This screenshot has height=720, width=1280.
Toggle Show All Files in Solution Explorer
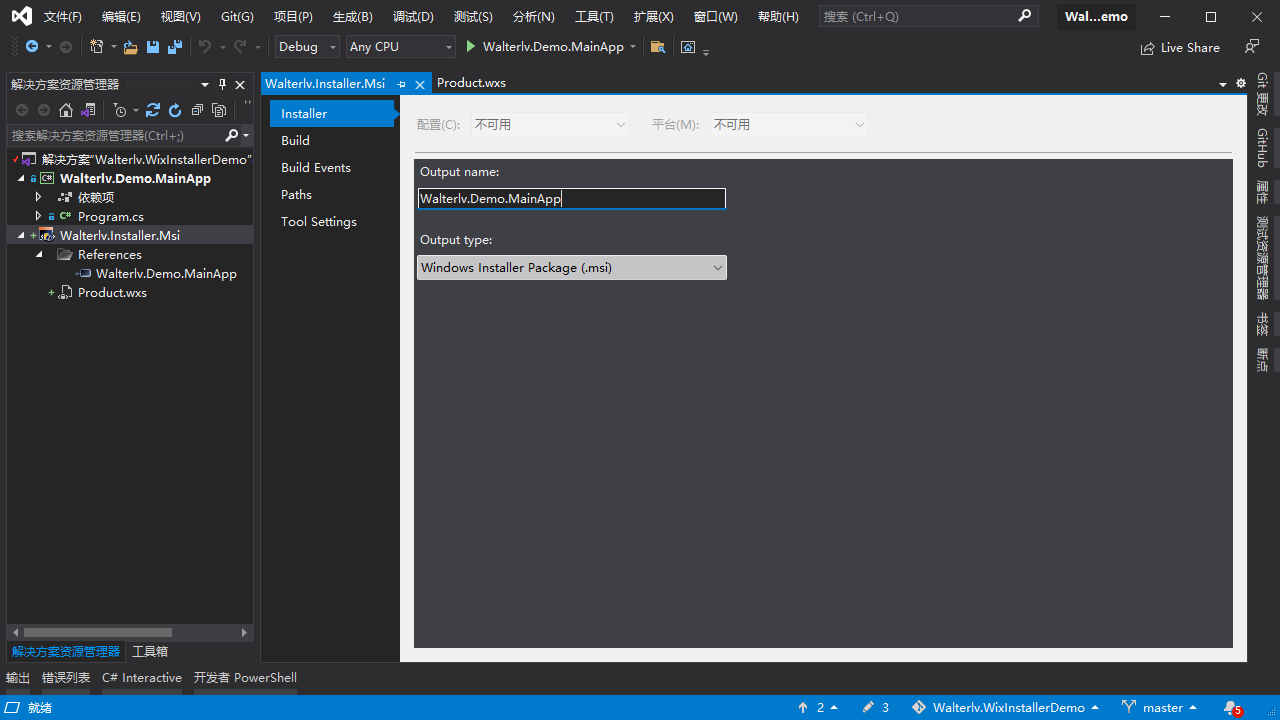[219, 110]
